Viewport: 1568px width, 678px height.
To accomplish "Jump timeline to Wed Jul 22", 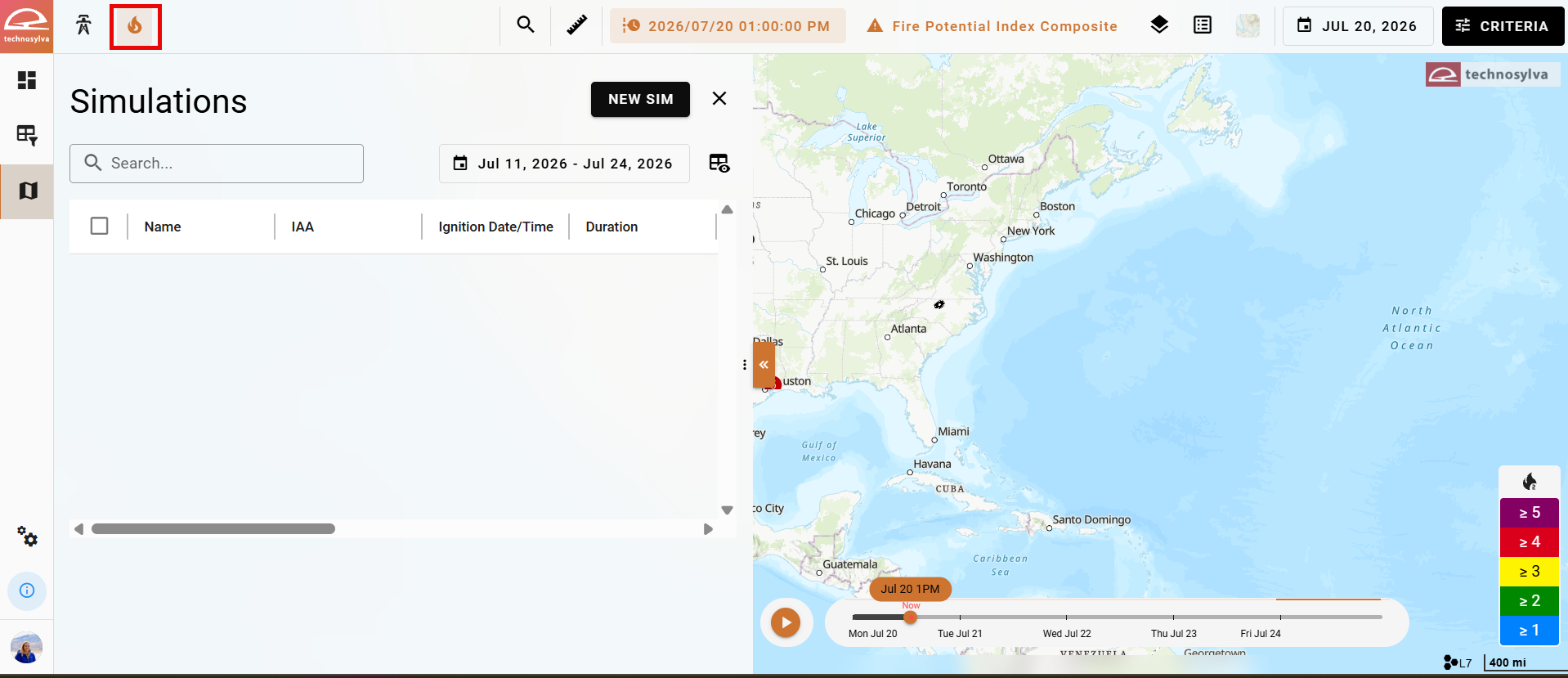I will pos(1067,633).
